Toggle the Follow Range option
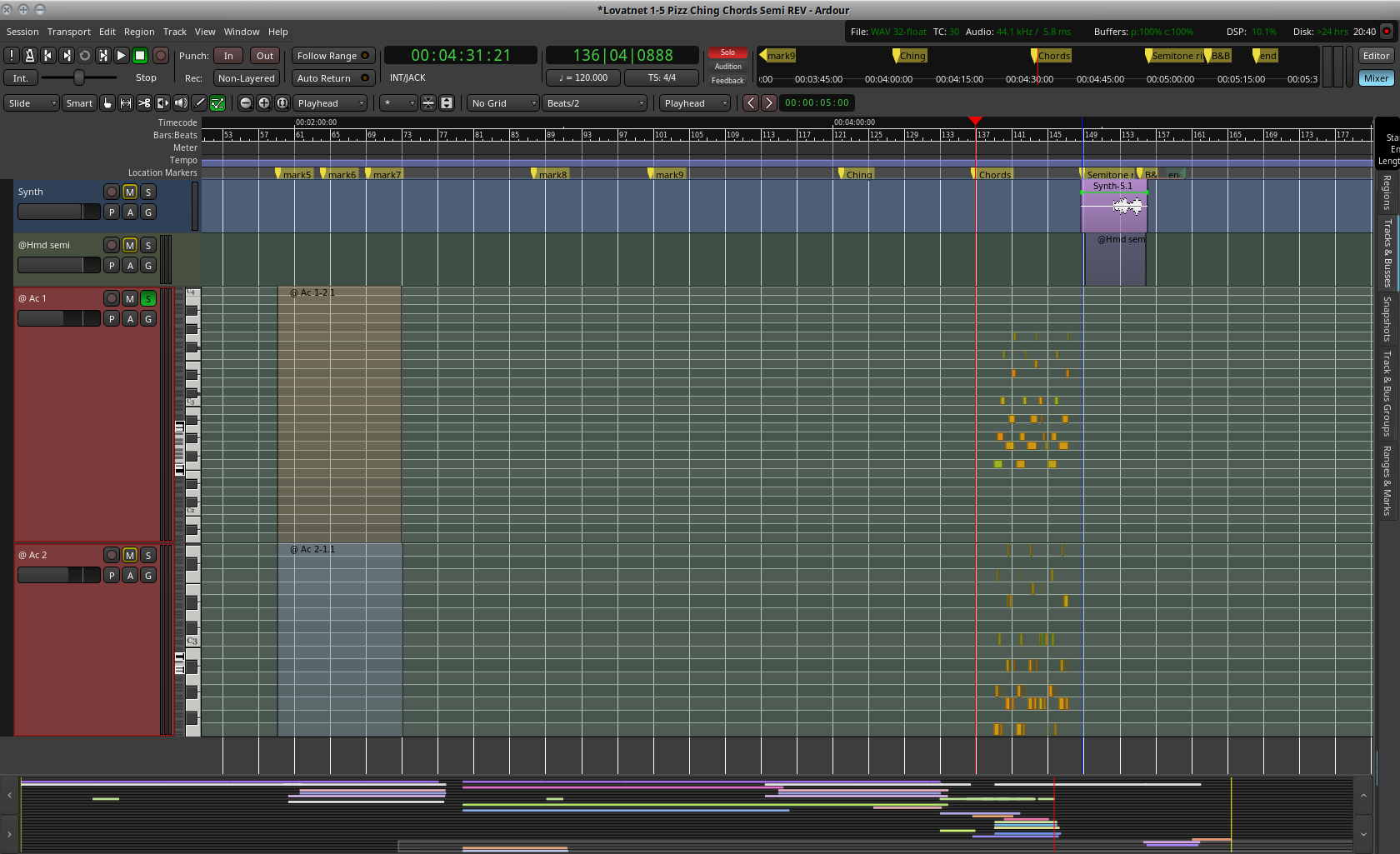 (x=332, y=56)
